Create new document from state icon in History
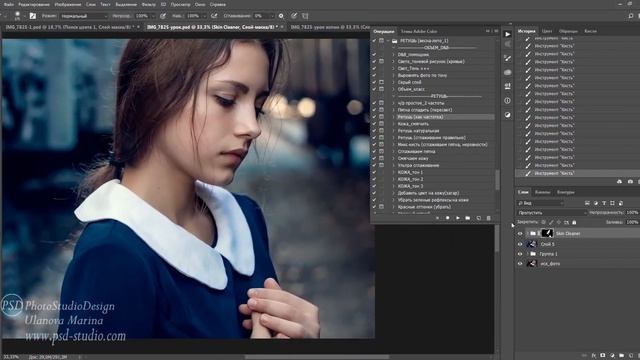Screen dimensions: 640x360 point(620,181)
